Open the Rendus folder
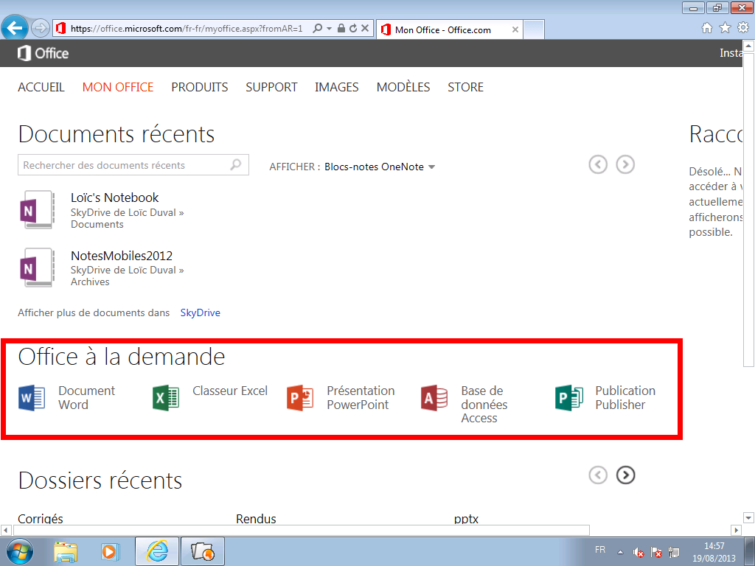The image size is (755, 566). click(256, 518)
